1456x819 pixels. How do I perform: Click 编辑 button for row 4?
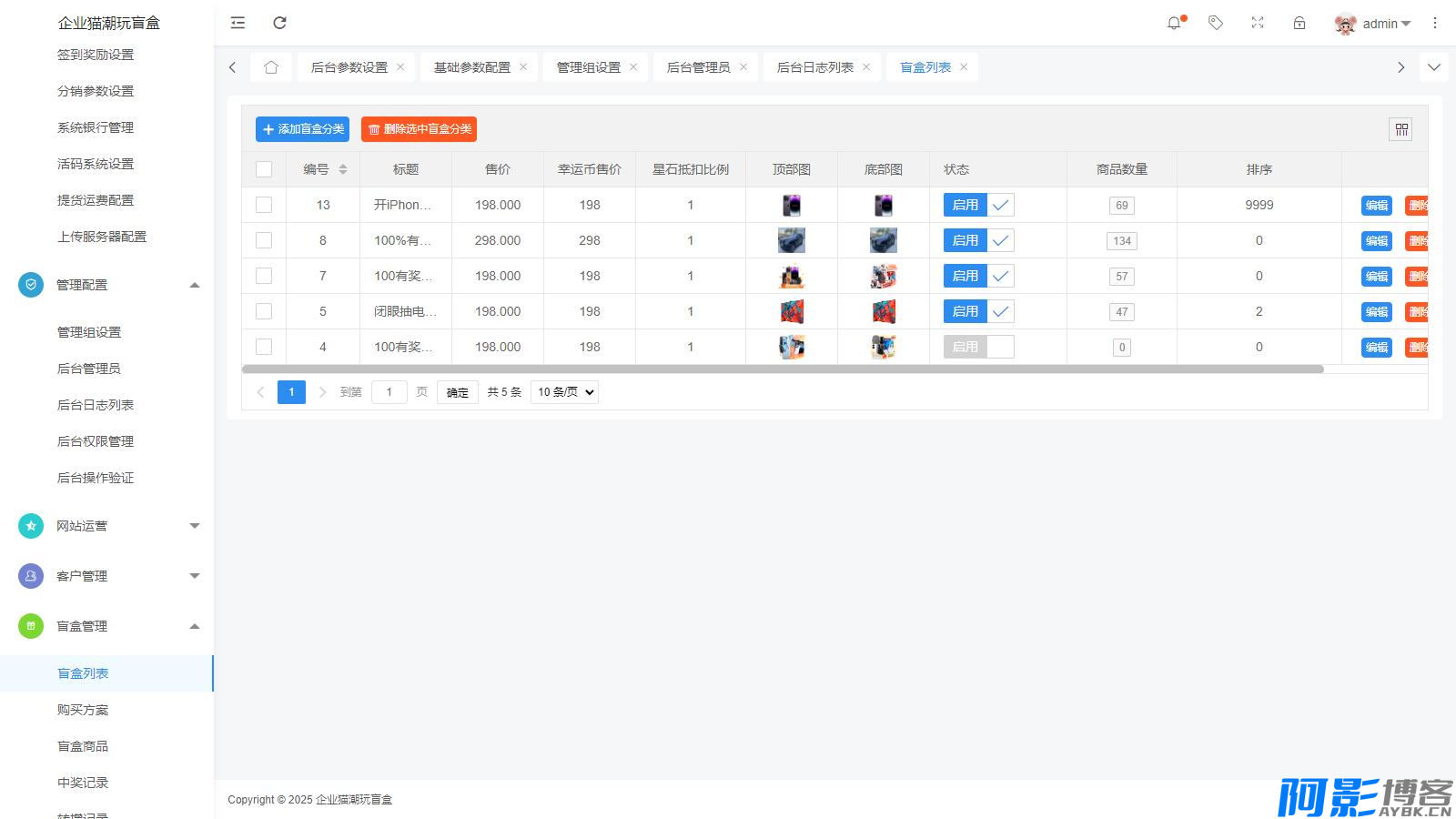(1377, 348)
